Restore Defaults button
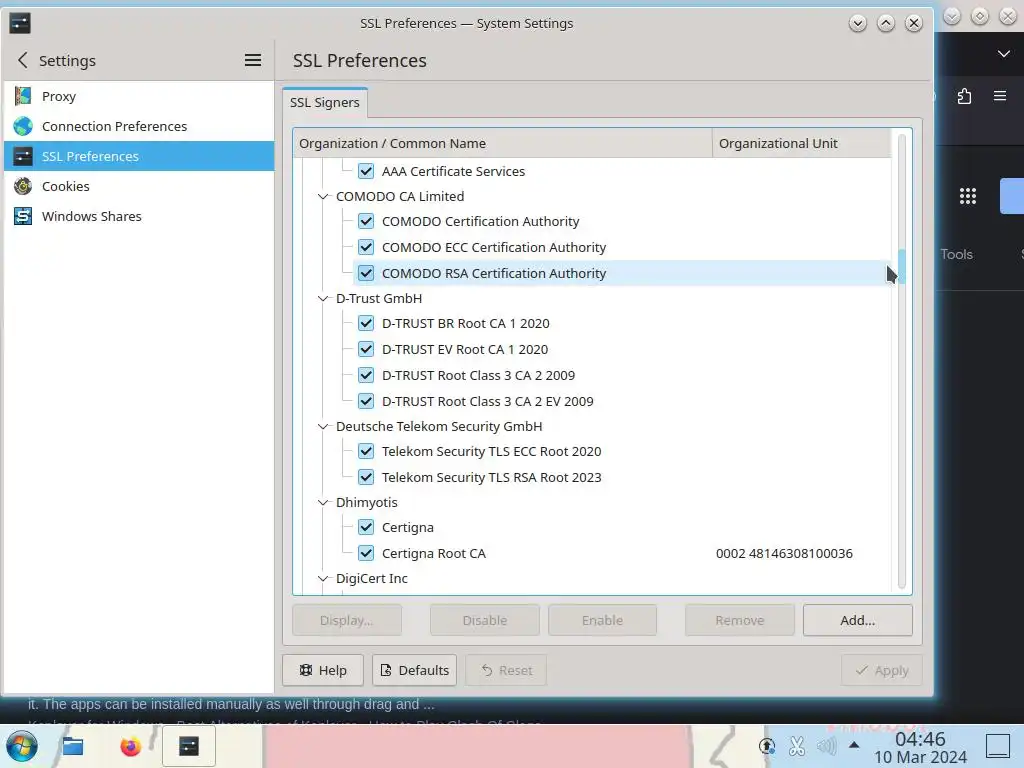Image resolution: width=1024 pixels, height=768 pixels. [415, 670]
